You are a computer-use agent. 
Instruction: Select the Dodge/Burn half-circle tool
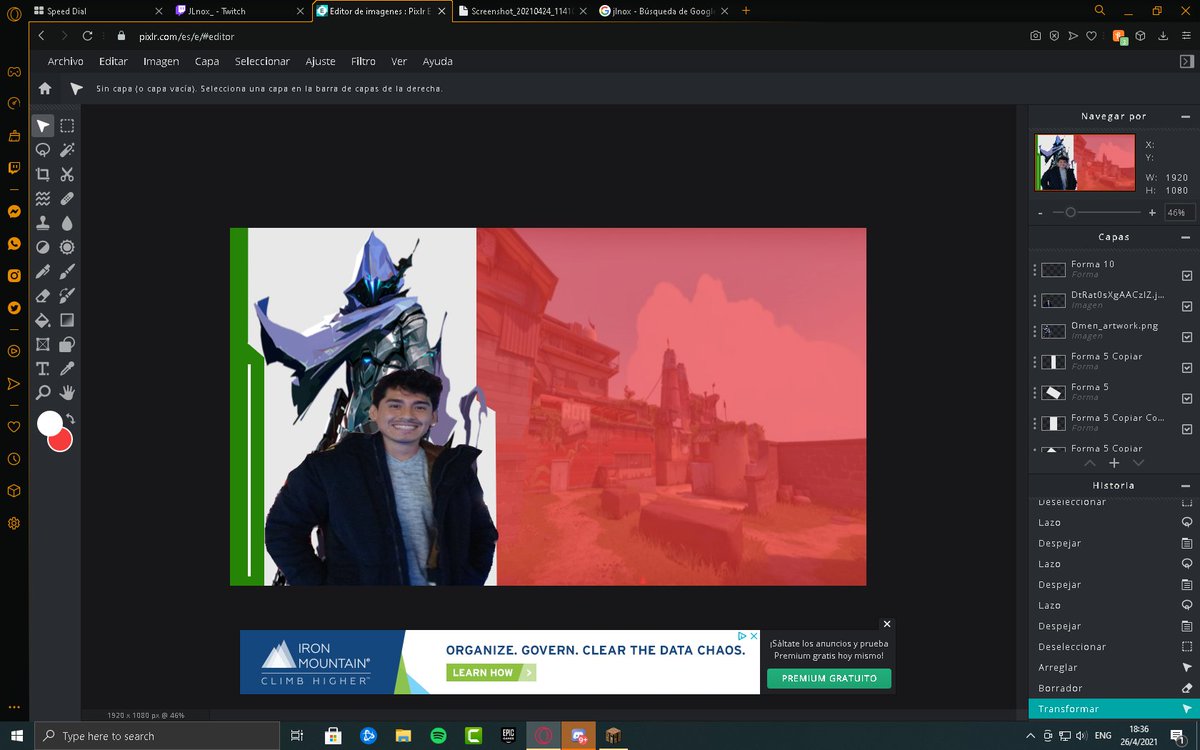point(43,247)
